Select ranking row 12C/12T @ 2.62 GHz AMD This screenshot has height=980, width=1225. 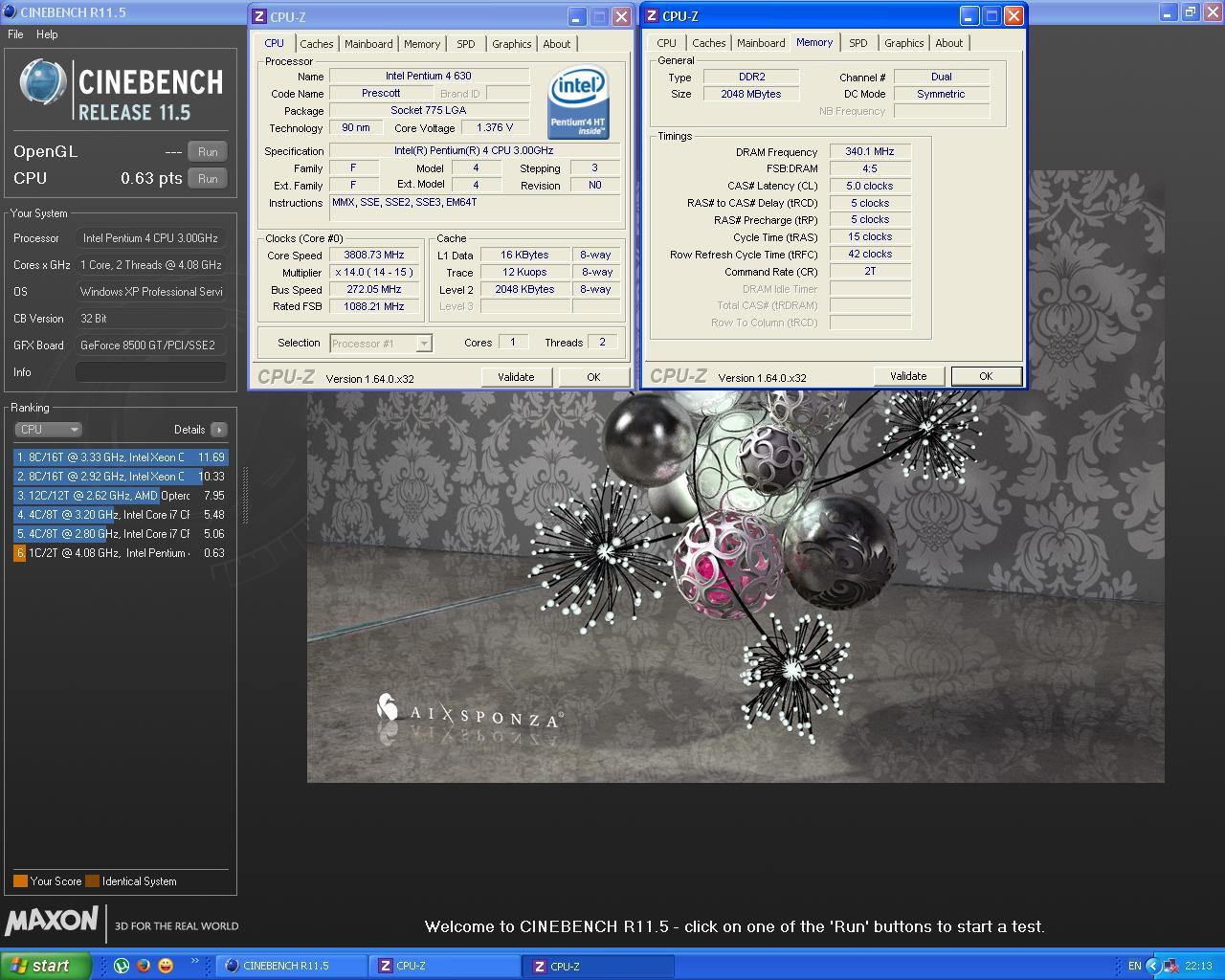(x=121, y=496)
